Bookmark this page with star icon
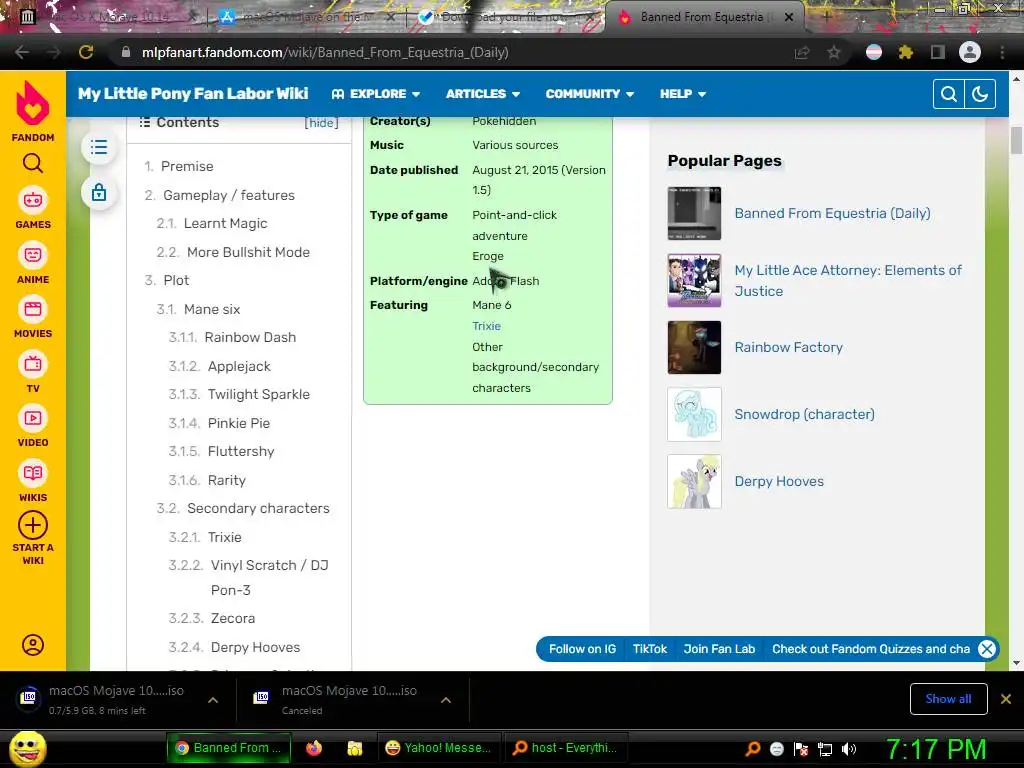Screen dimensions: 1024x768 pos(834,52)
